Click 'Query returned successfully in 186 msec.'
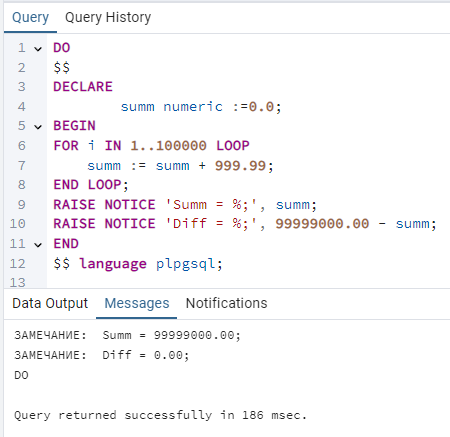The width and height of the screenshot is (450, 437). (x=160, y=415)
